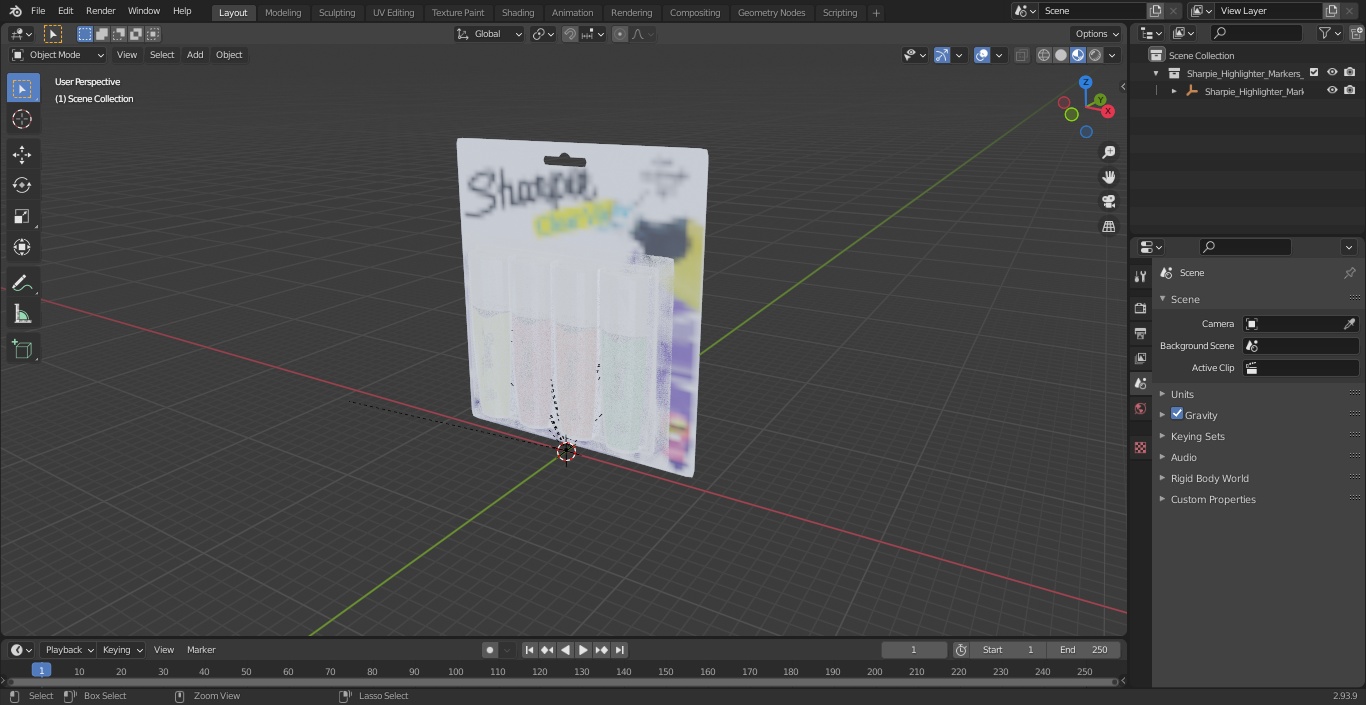Switch to the Shading workspace tab
The width and height of the screenshot is (1366, 705).
coord(518,12)
